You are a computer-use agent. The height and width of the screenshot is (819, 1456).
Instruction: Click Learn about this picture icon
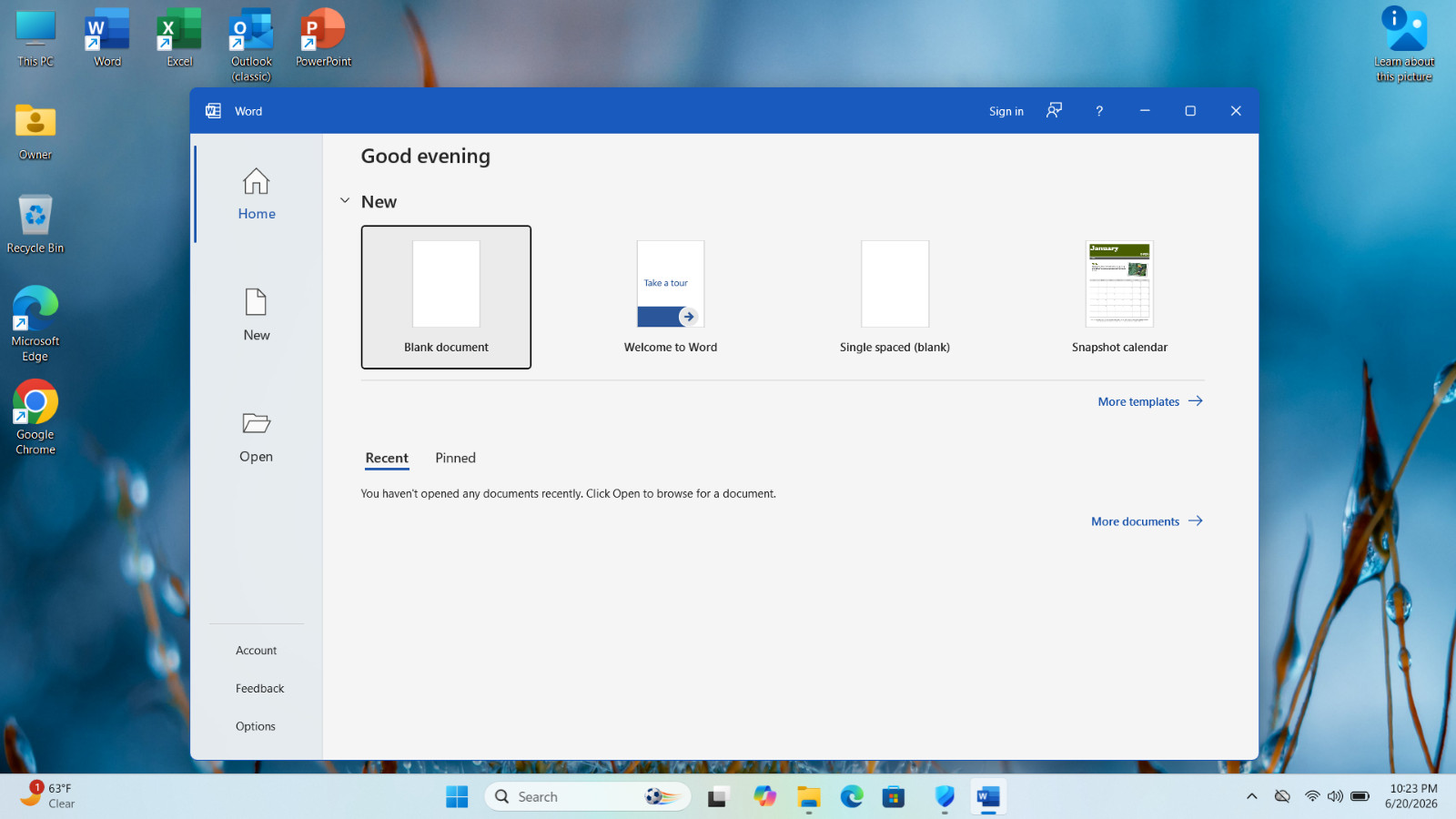tap(1404, 45)
